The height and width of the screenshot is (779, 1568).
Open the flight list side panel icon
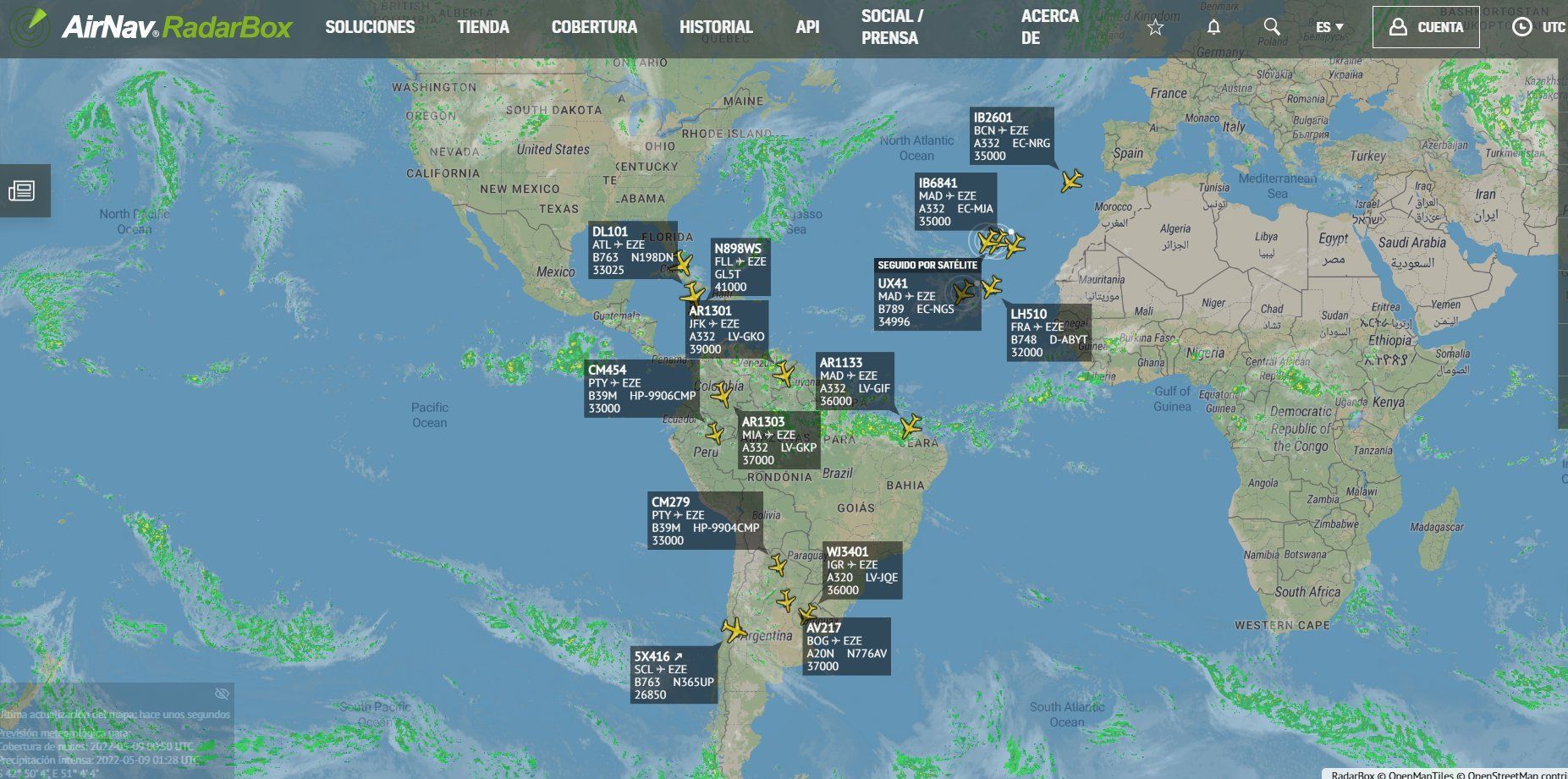(22, 190)
